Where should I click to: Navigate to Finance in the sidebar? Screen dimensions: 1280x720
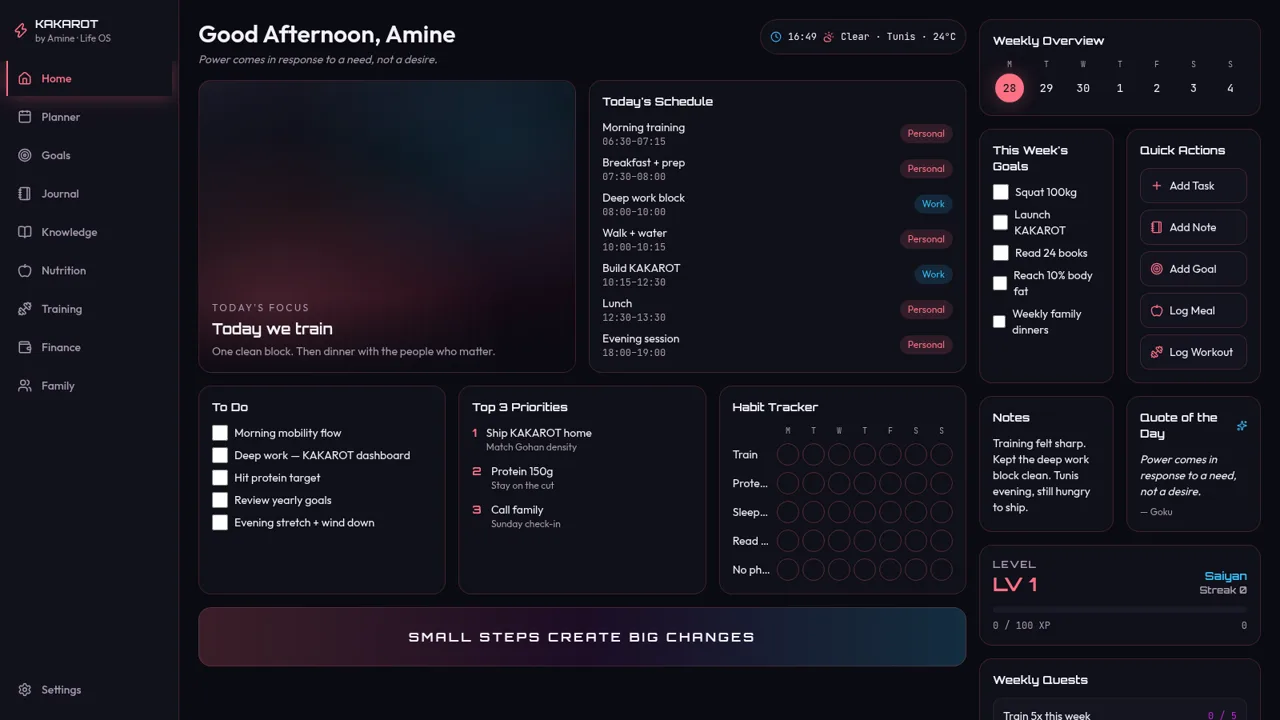pos(90,347)
